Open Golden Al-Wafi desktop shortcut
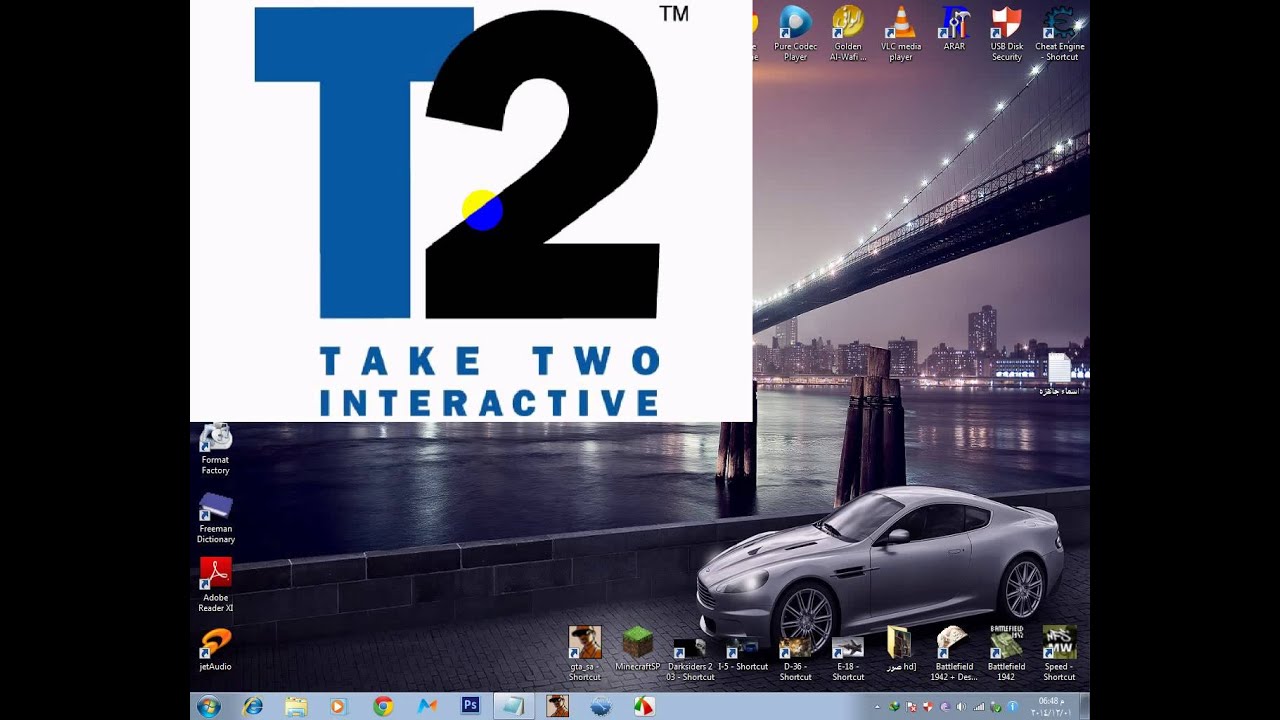 (847, 32)
